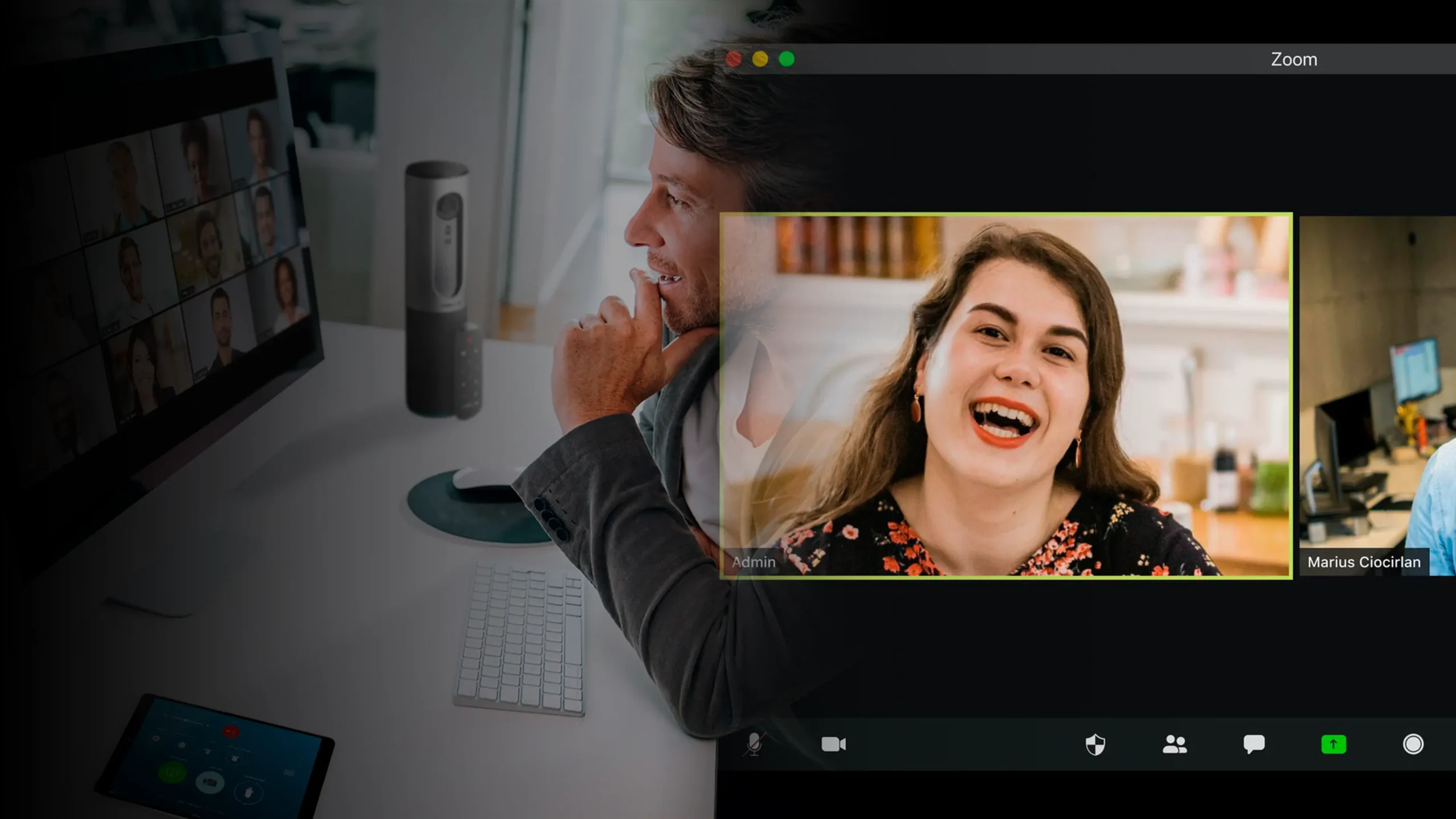The width and height of the screenshot is (1456, 819).
Task: Tap the large green button on tablet
Action: point(172,772)
